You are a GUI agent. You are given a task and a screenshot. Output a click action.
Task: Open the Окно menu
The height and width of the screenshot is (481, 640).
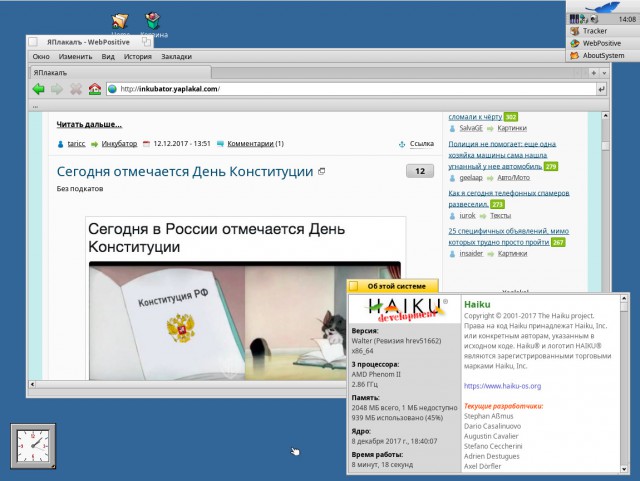click(41, 57)
